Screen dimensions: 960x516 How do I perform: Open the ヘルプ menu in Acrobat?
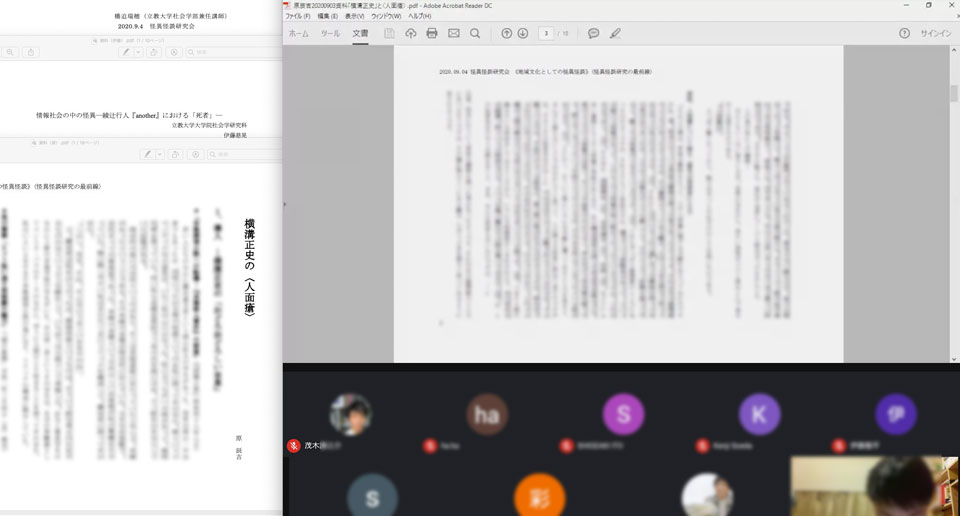(x=419, y=16)
